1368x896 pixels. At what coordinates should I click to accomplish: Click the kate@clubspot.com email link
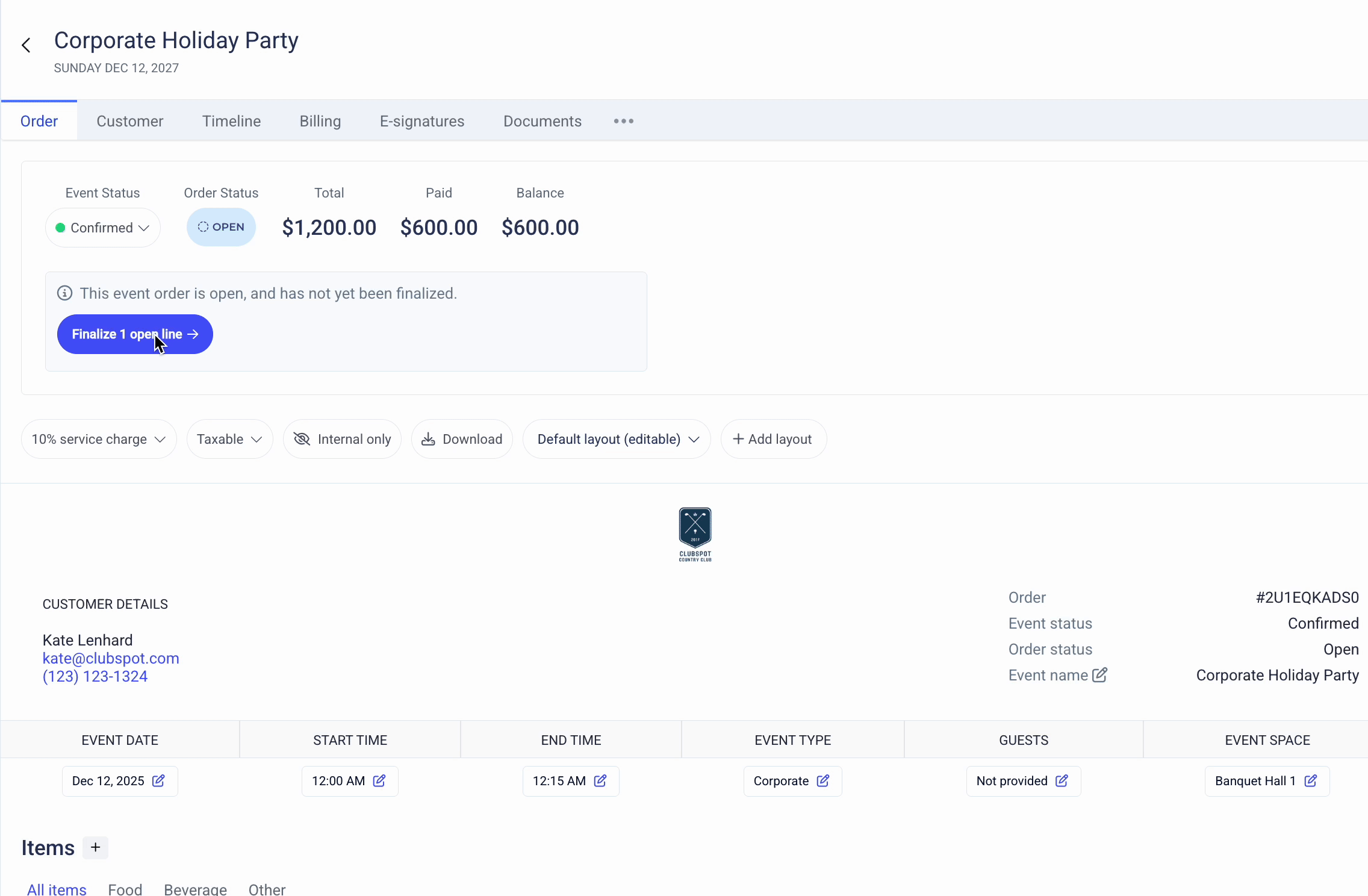(111, 658)
